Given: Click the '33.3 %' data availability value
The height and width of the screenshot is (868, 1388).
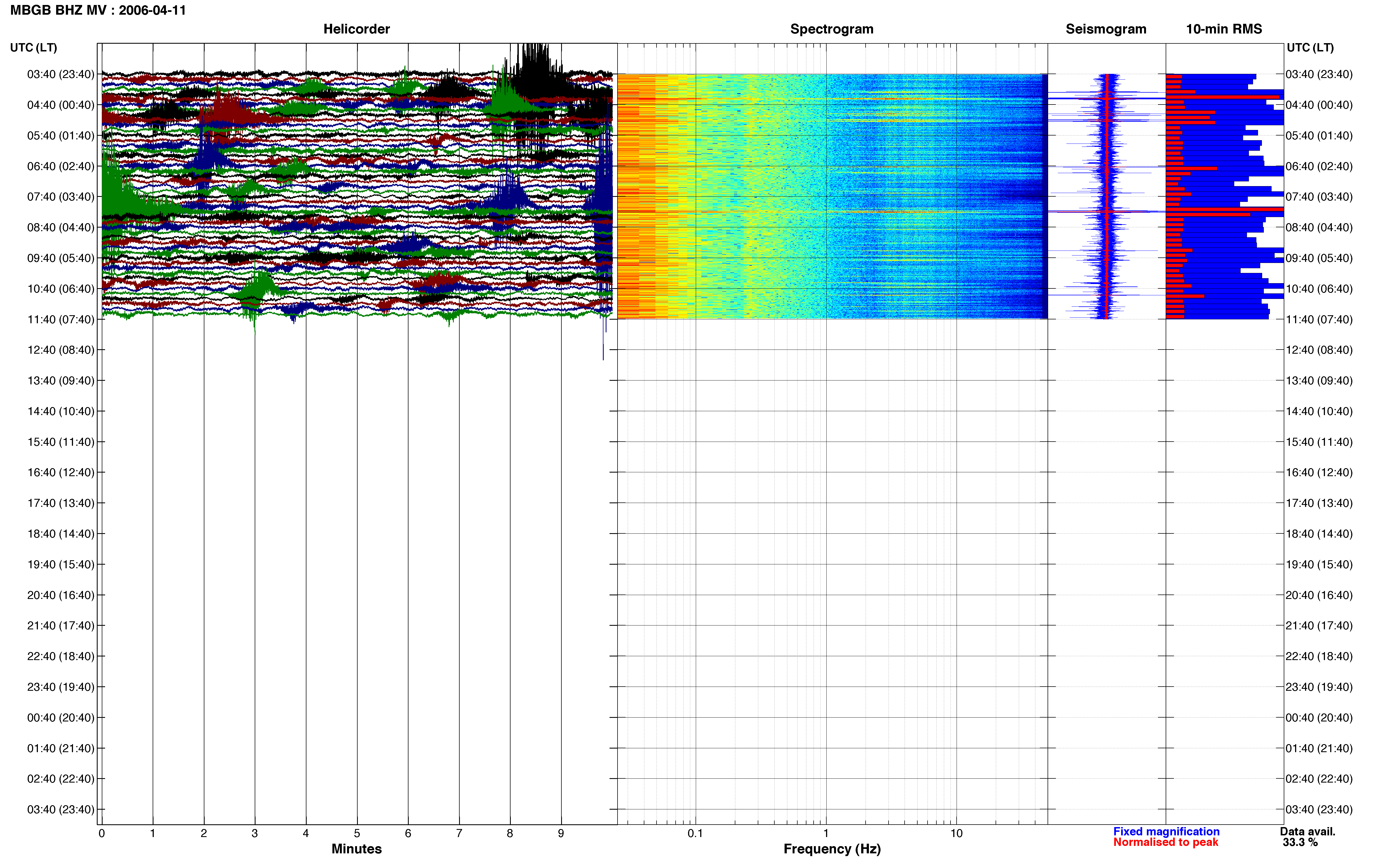Looking at the screenshot, I should pyautogui.click(x=1300, y=842).
